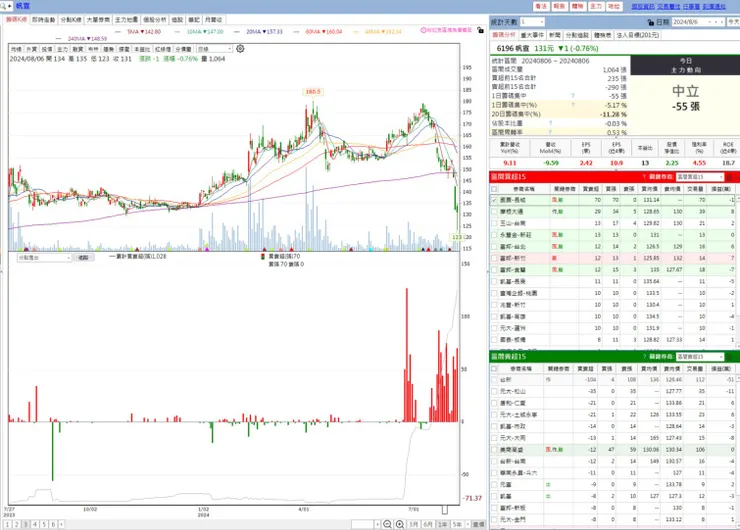Select 5年 chart period button
The width and height of the screenshot is (740, 530).
[x=457, y=524]
